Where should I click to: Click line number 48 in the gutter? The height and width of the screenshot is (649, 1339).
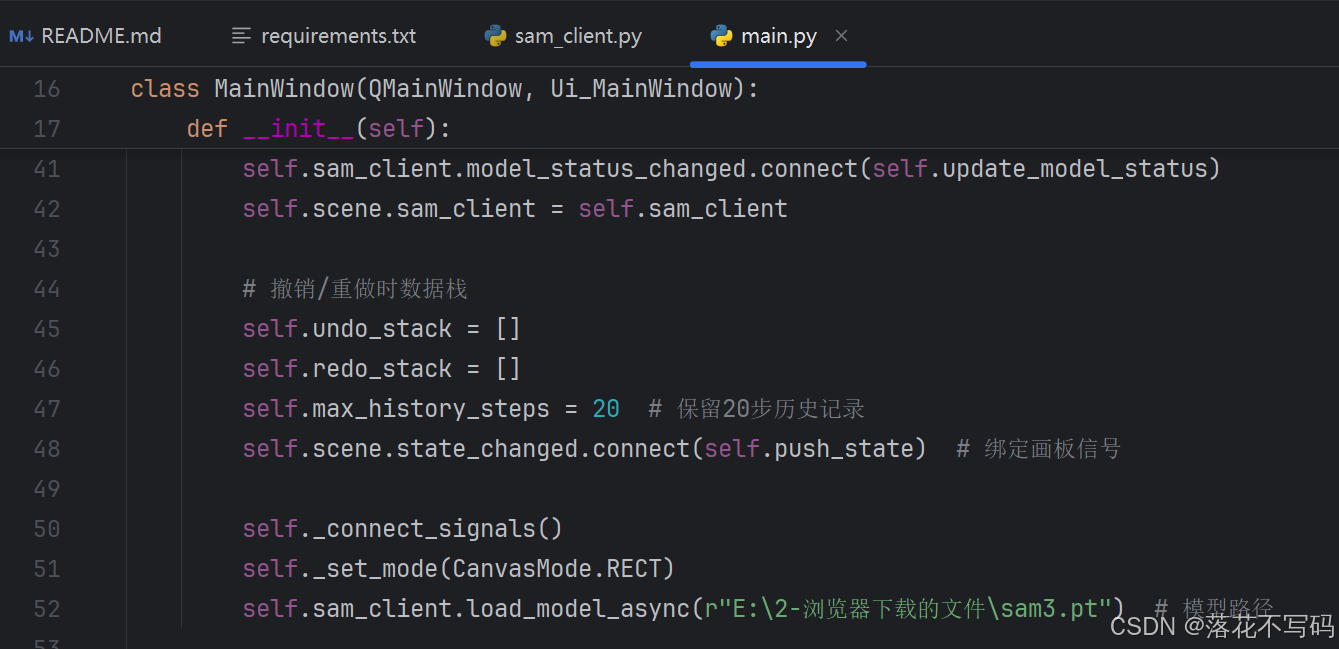pyautogui.click(x=47, y=449)
